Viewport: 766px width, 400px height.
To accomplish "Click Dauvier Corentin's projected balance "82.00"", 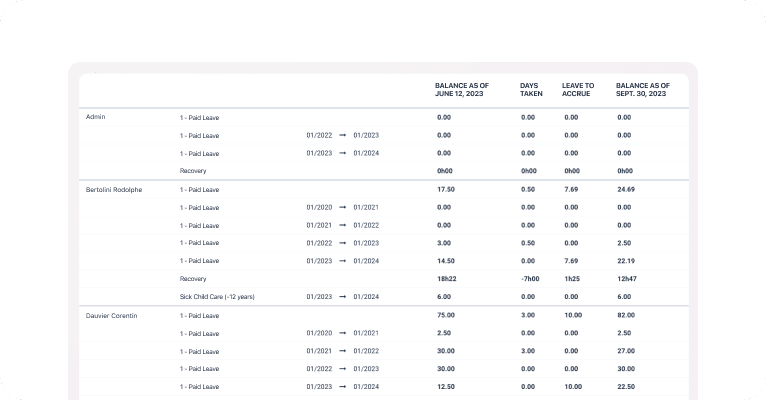I will coord(626,316).
